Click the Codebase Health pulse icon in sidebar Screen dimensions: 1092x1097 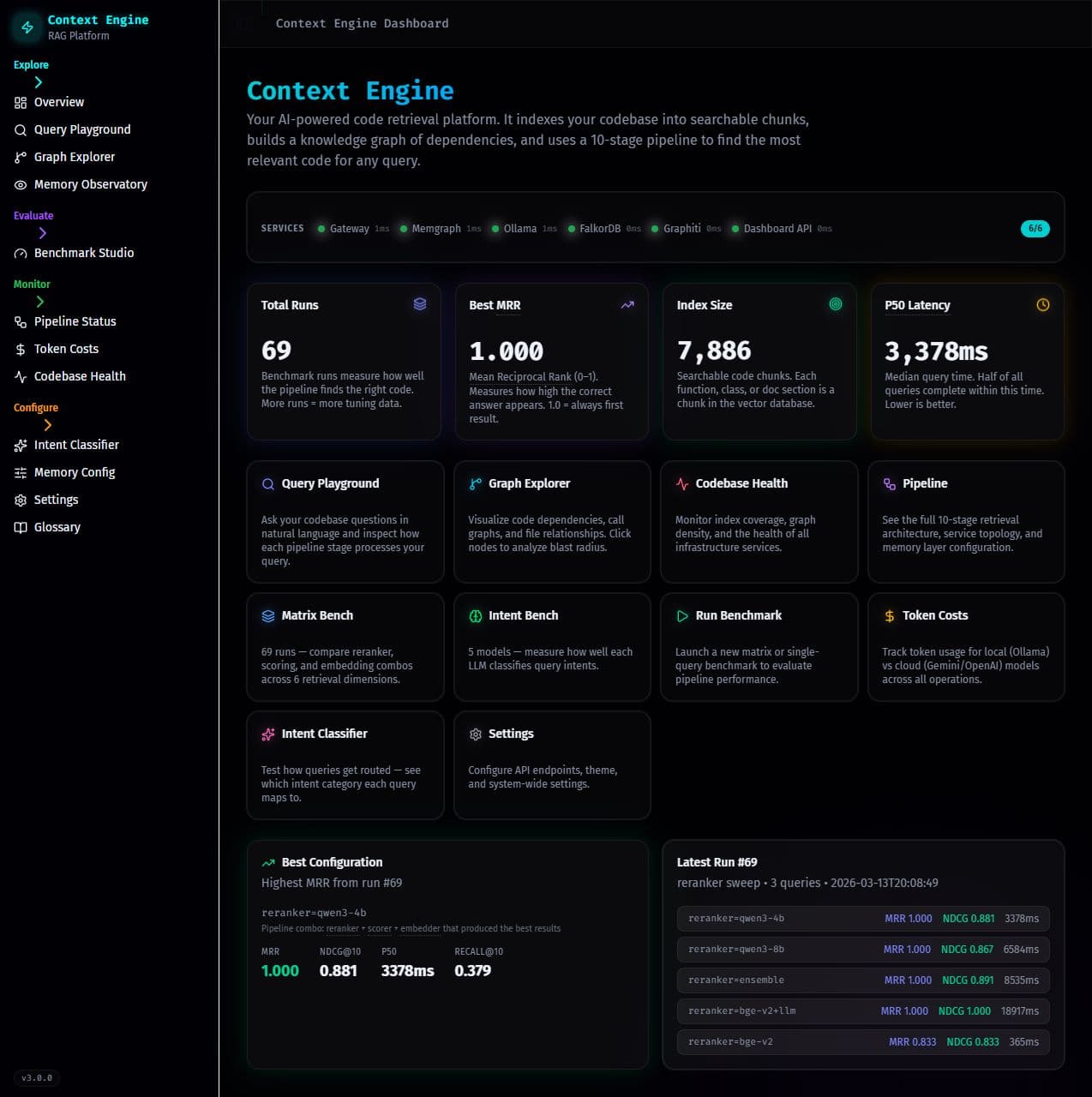click(x=21, y=377)
